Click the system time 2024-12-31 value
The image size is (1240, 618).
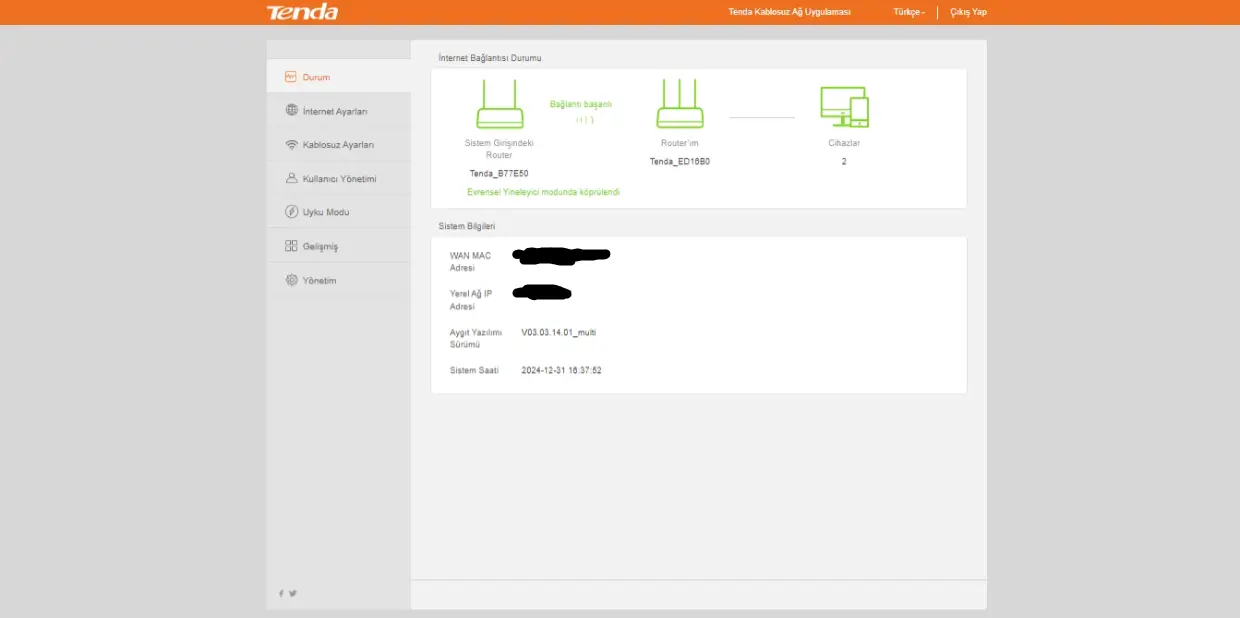pos(561,370)
